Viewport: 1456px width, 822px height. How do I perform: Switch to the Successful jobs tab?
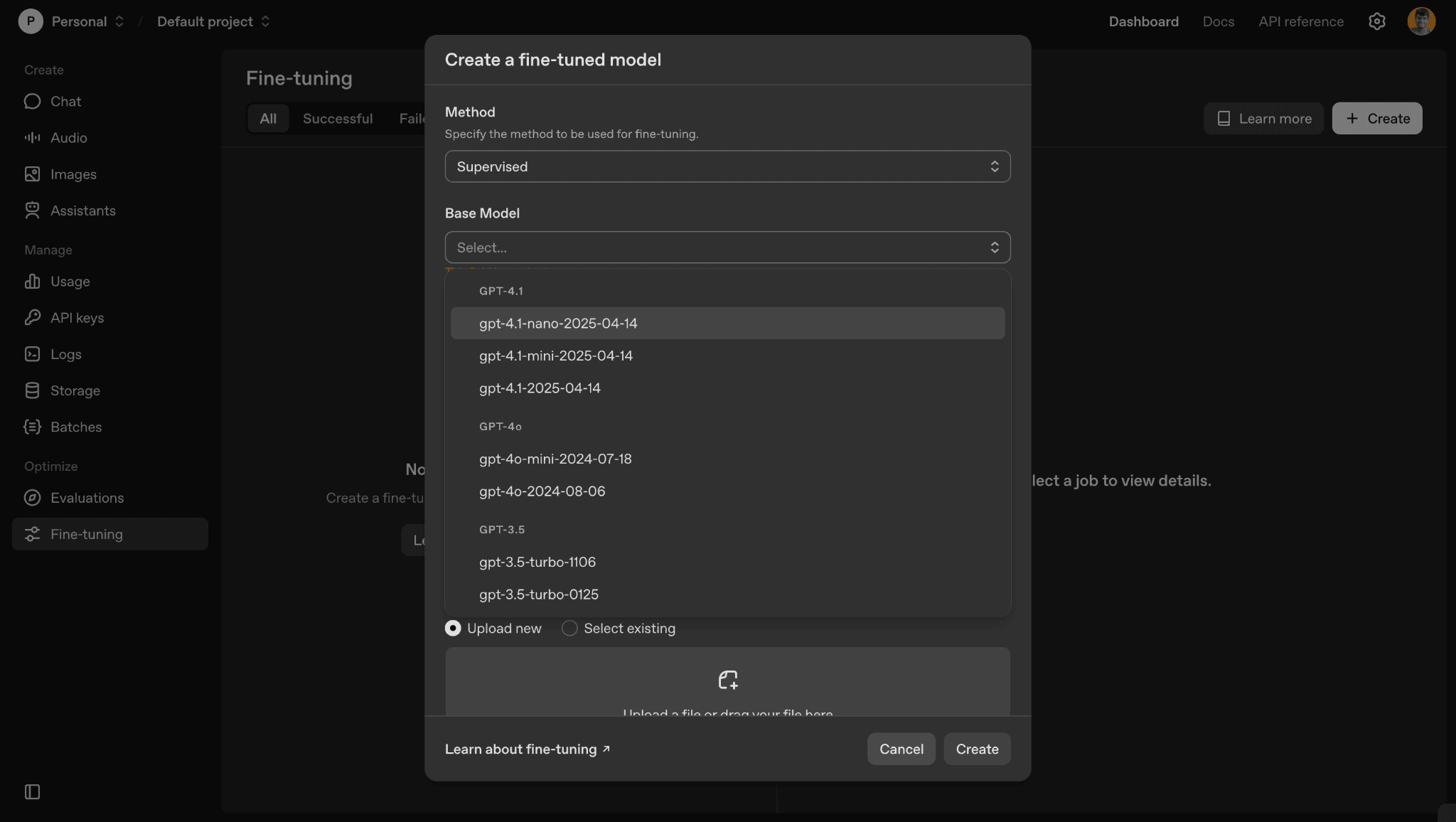coord(338,118)
